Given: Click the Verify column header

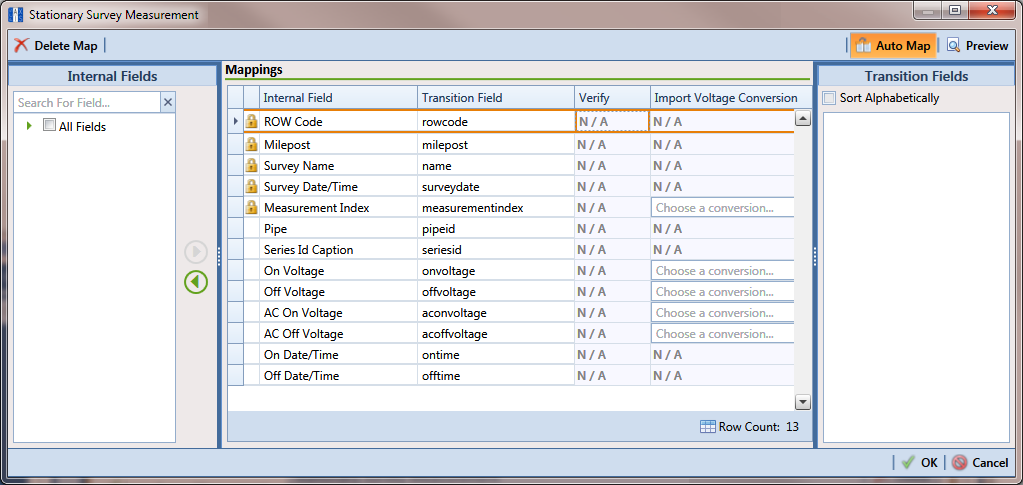Looking at the screenshot, I should [x=612, y=97].
